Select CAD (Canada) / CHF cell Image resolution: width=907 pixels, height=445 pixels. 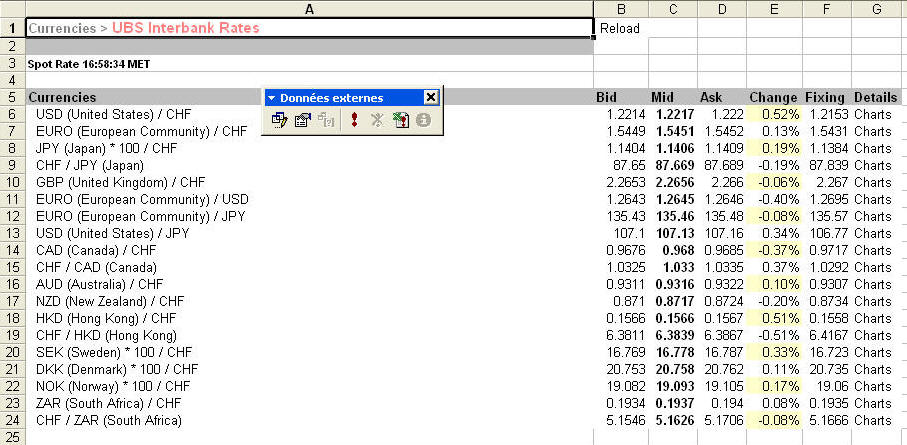pyautogui.click(x=309, y=250)
